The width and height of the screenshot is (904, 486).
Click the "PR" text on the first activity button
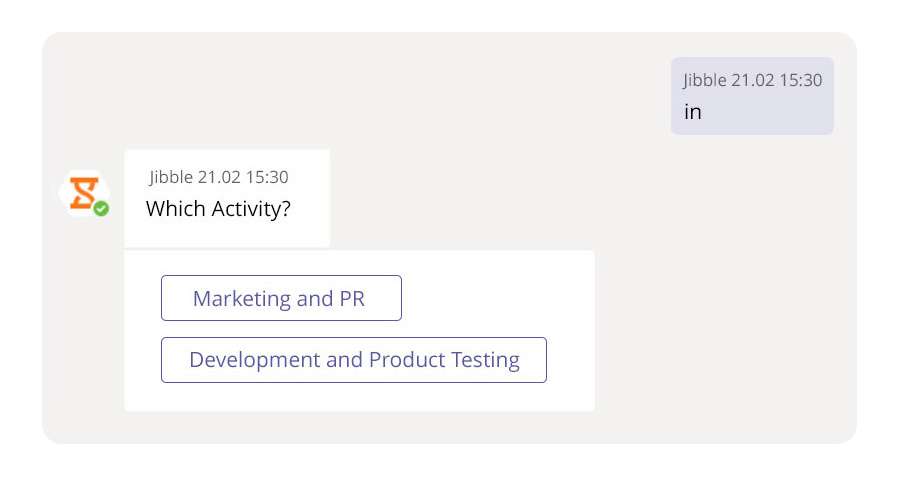pos(351,298)
